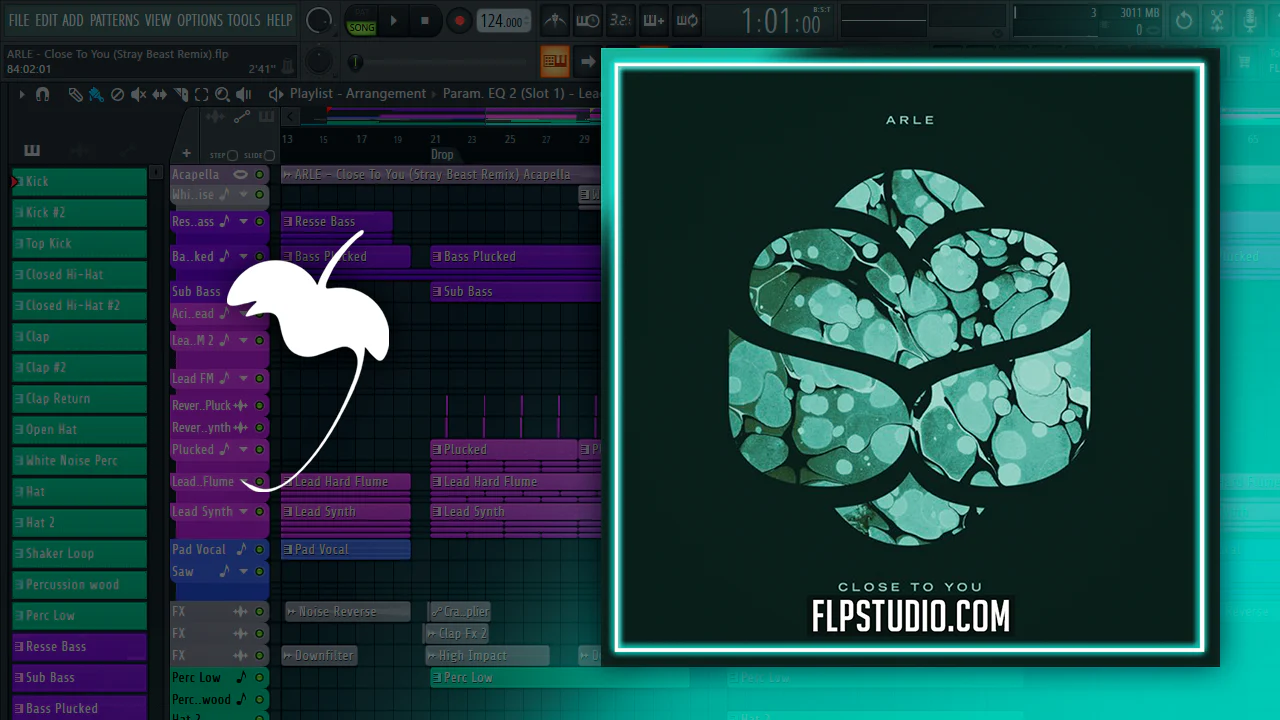Click the Stop button
This screenshot has width=1280, height=720.
click(x=425, y=21)
